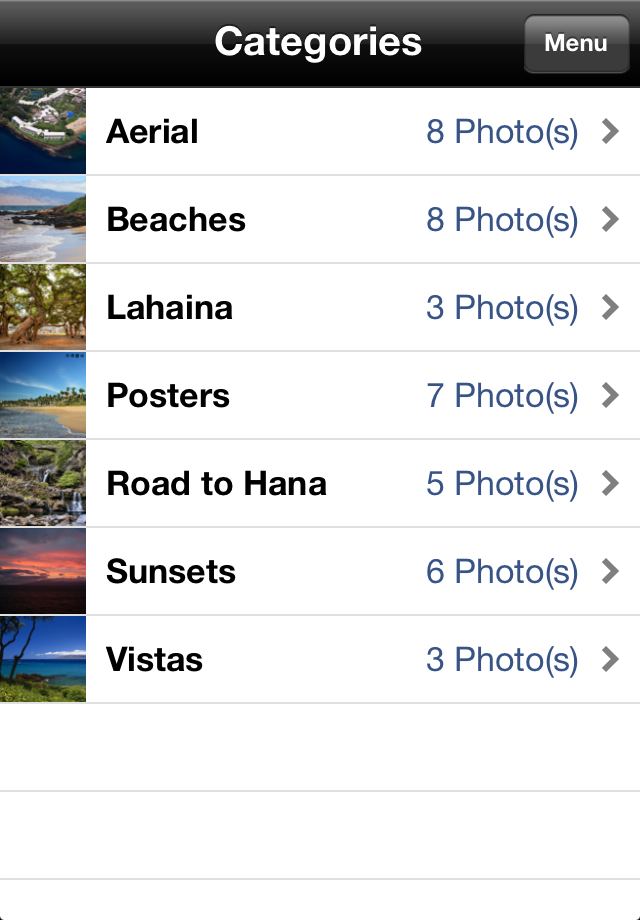The width and height of the screenshot is (640, 920).
Task: Click the Vistas row chevron
Action: [x=610, y=659]
